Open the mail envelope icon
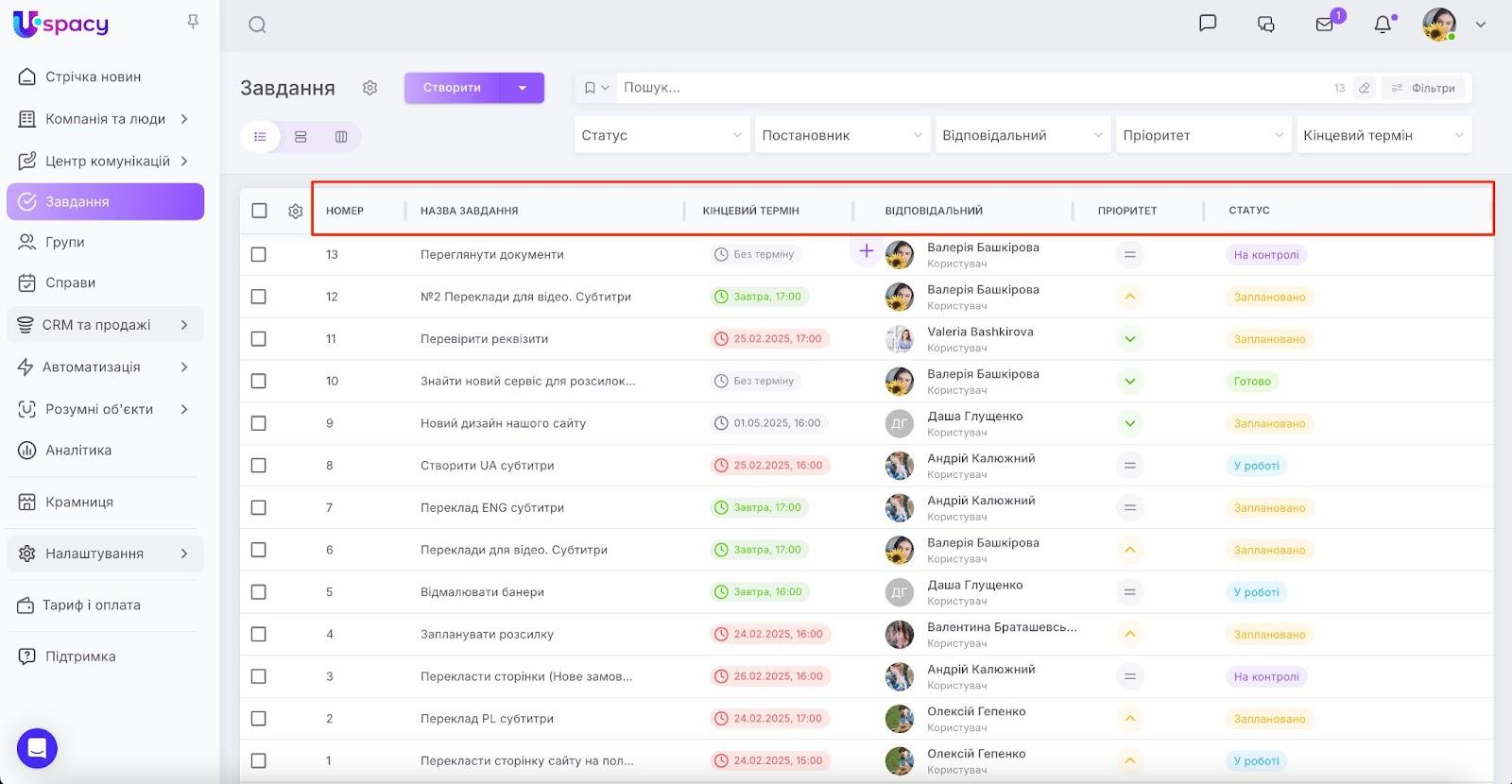 1325,25
